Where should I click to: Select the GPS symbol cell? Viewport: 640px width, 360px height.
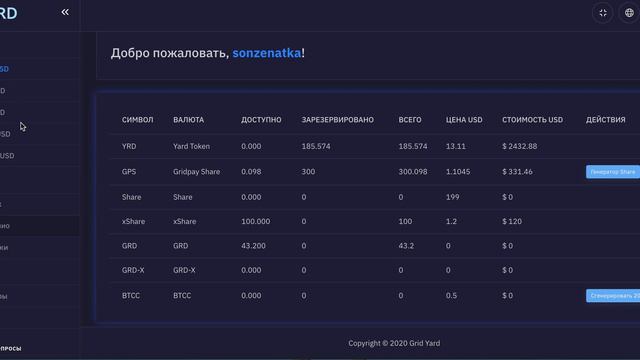(x=129, y=172)
